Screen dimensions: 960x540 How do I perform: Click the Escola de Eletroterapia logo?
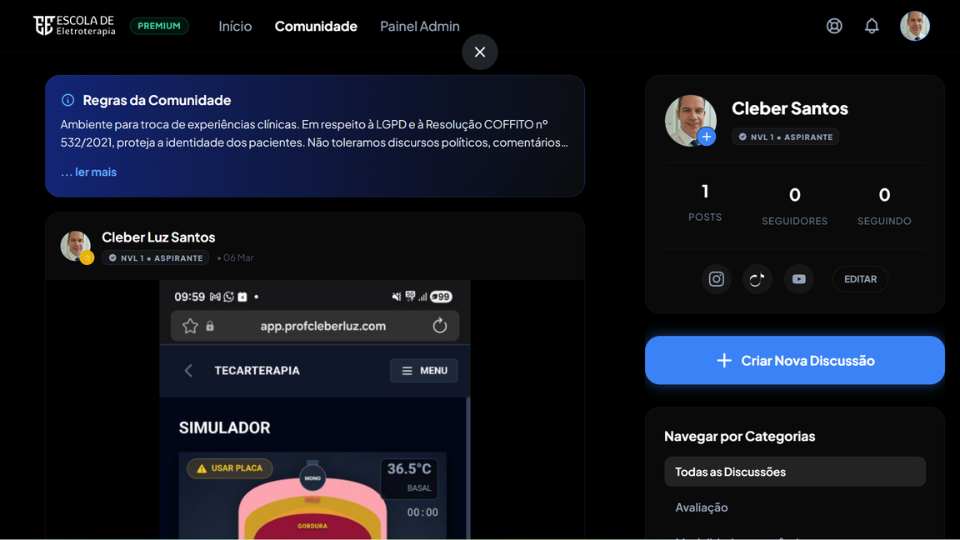[x=74, y=26]
